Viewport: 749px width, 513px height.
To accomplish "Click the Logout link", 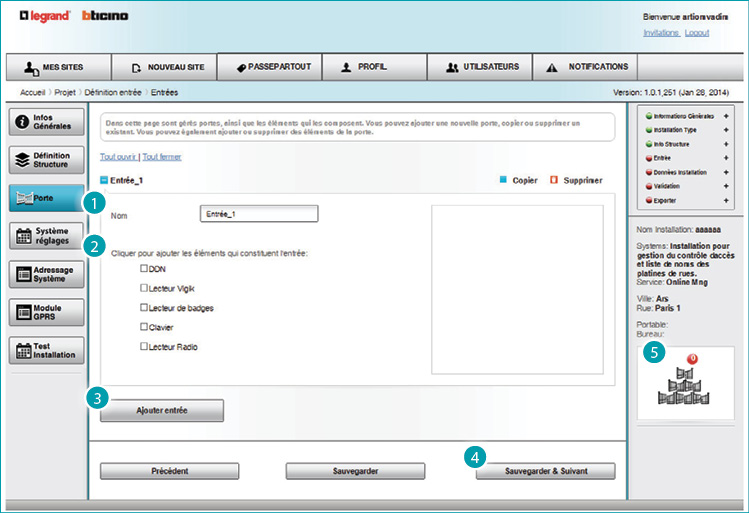I will pyautogui.click(x=697, y=33).
